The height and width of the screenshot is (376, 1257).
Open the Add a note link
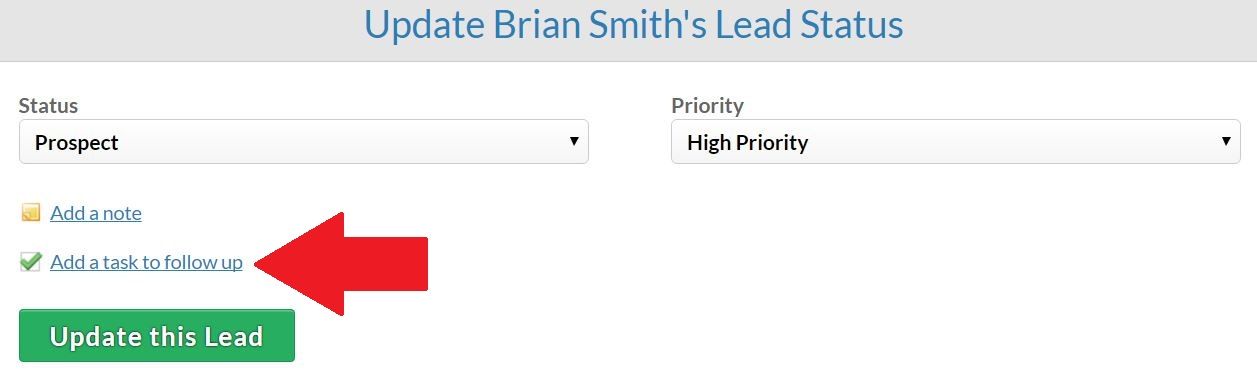point(96,212)
